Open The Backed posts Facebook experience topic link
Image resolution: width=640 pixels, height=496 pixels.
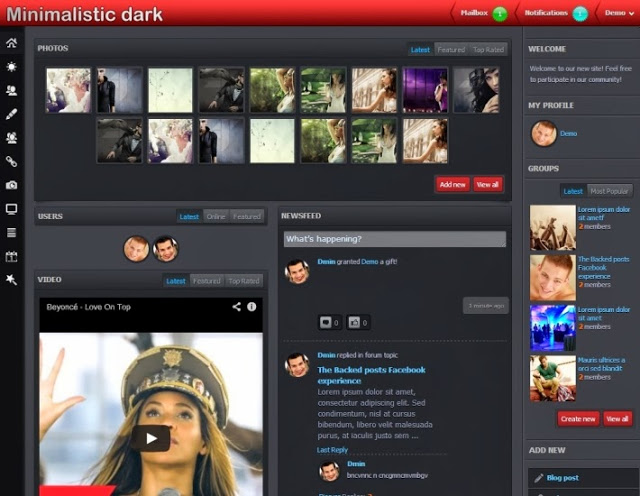click(x=371, y=375)
